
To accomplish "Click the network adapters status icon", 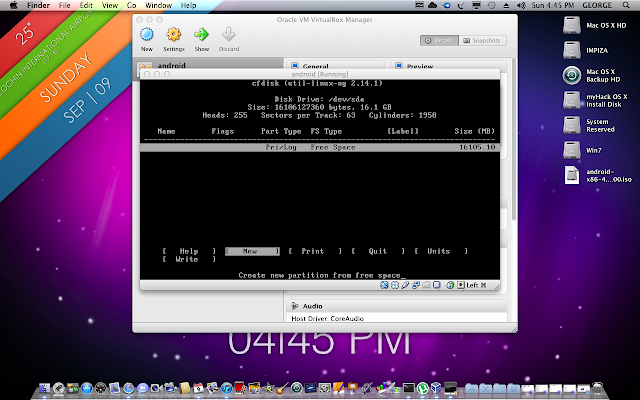I will click(416, 285).
